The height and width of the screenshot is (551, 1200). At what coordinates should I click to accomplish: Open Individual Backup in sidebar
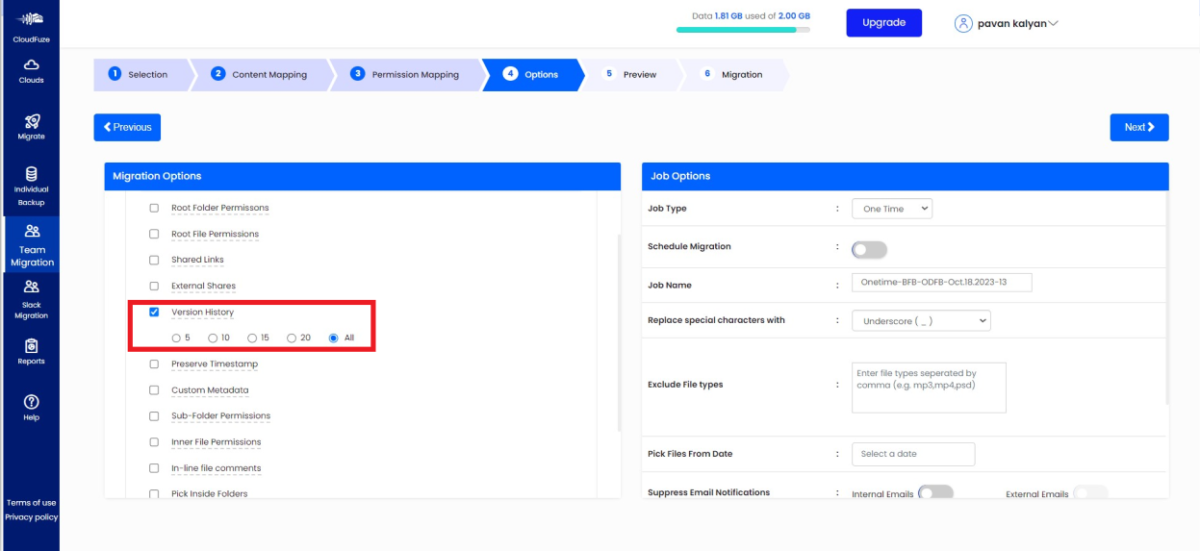click(x=31, y=174)
